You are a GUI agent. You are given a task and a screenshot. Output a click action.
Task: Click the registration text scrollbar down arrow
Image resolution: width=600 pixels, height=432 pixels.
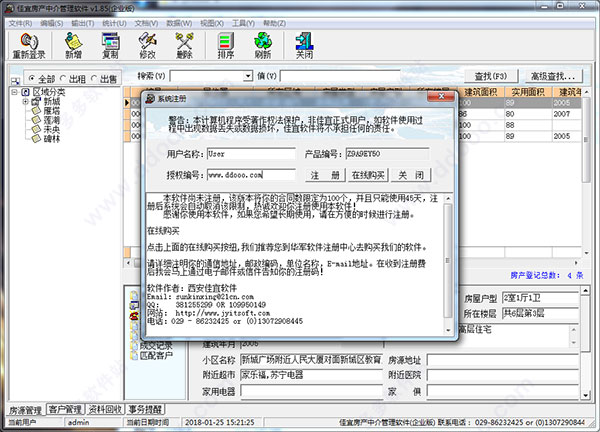click(x=448, y=331)
